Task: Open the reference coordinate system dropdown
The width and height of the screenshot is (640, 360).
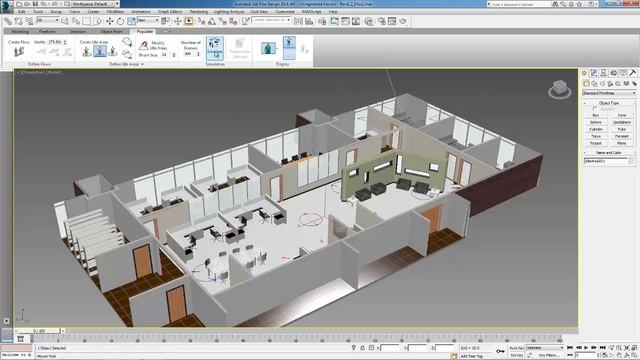Action: click(148, 20)
